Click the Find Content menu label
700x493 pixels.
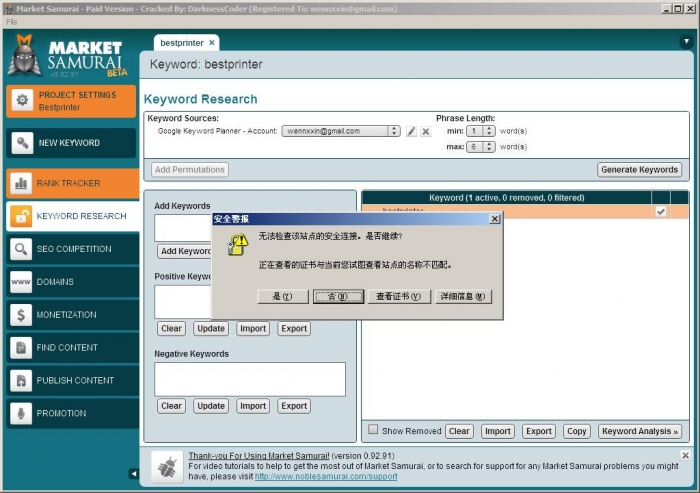[67, 347]
